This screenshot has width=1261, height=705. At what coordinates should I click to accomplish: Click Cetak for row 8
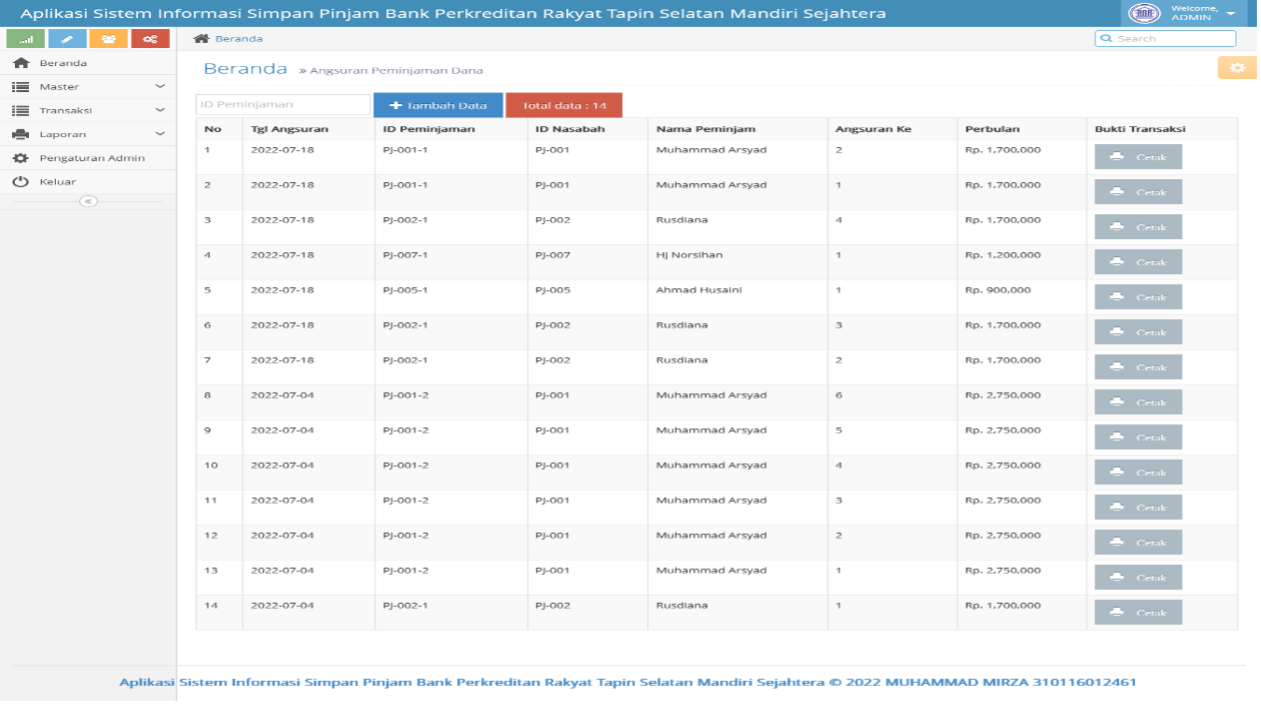pos(1138,402)
